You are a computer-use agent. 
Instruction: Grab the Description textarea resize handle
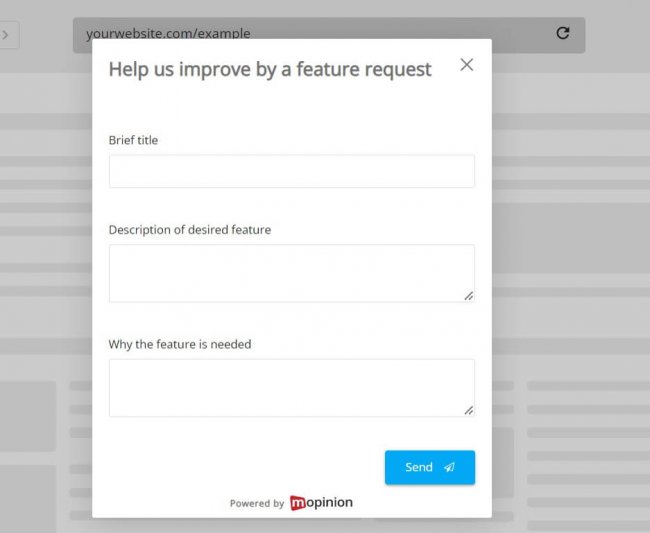[469, 296]
